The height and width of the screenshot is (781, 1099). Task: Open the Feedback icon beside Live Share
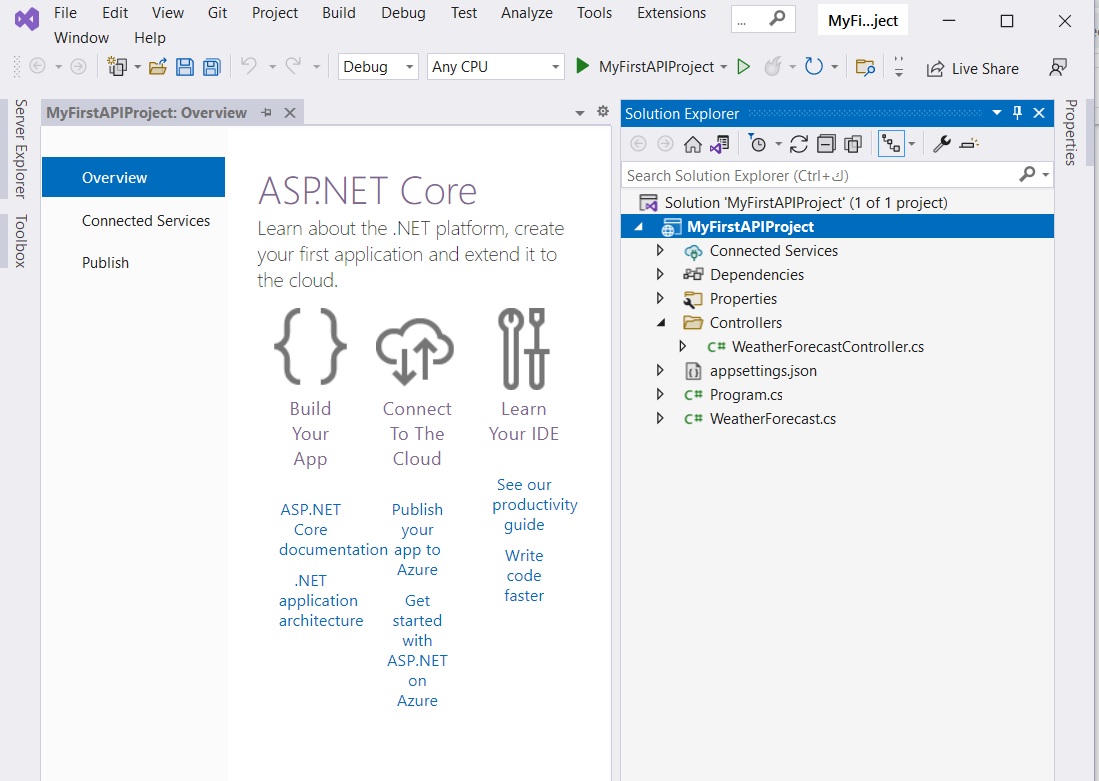[x=1058, y=67]
